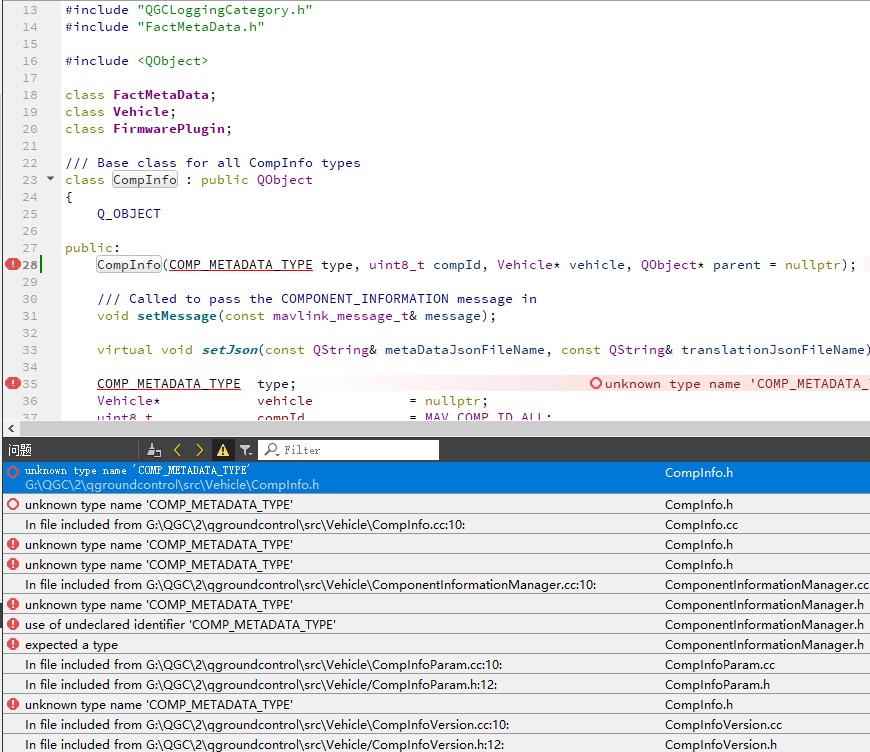Screen dimensions: 870x752
Task: Focus the issues Filter input field
Action: point(350,450)
